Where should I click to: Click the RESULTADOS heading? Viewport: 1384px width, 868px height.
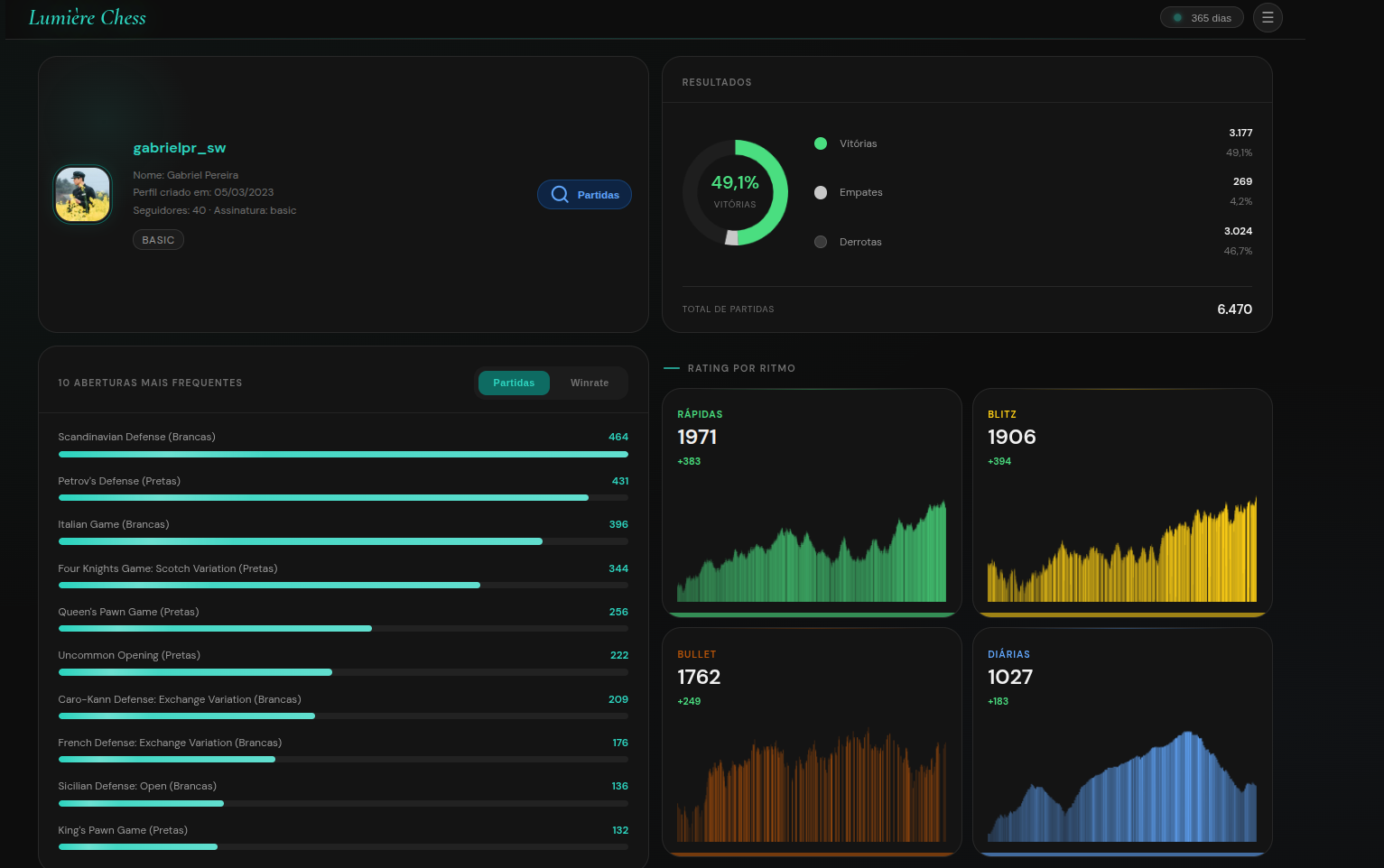click(x=717, y=82)
